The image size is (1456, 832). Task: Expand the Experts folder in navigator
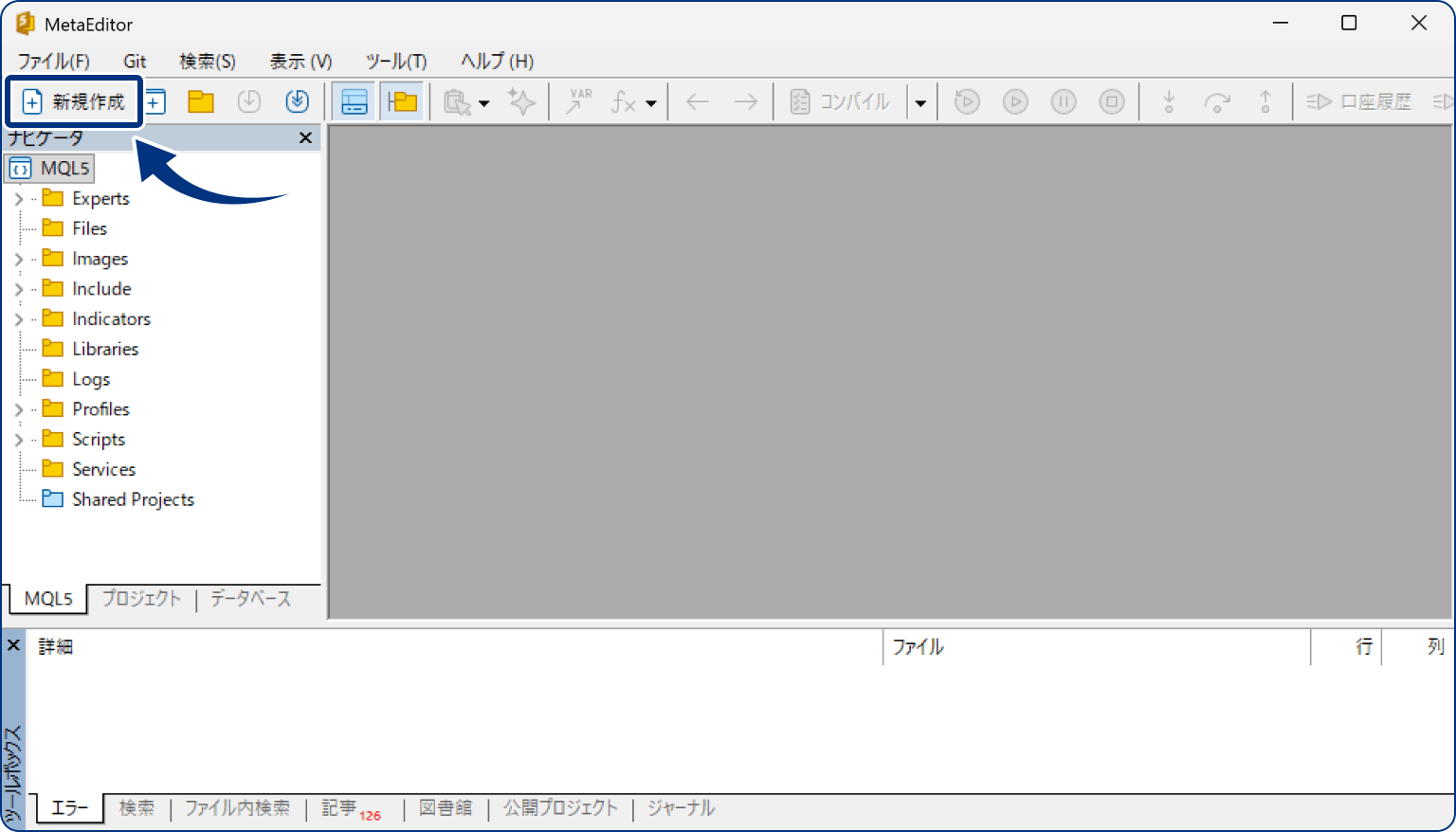18,199
